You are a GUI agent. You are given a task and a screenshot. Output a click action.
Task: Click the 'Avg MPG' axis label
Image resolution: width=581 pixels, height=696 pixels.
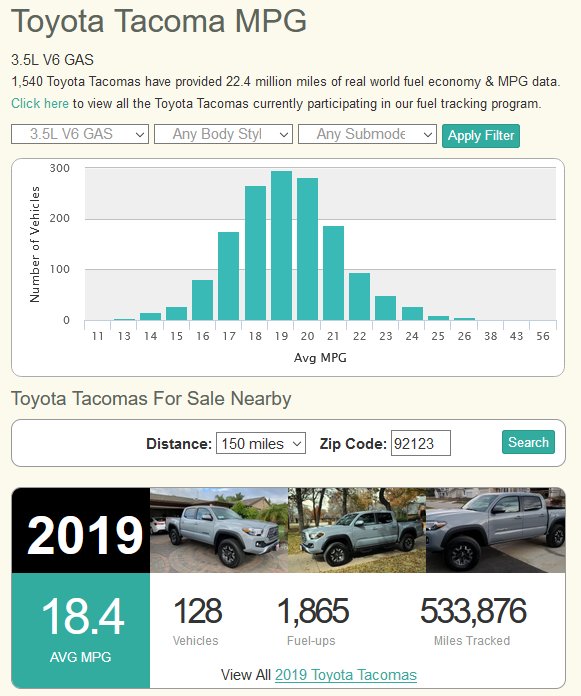pos(320,358)
